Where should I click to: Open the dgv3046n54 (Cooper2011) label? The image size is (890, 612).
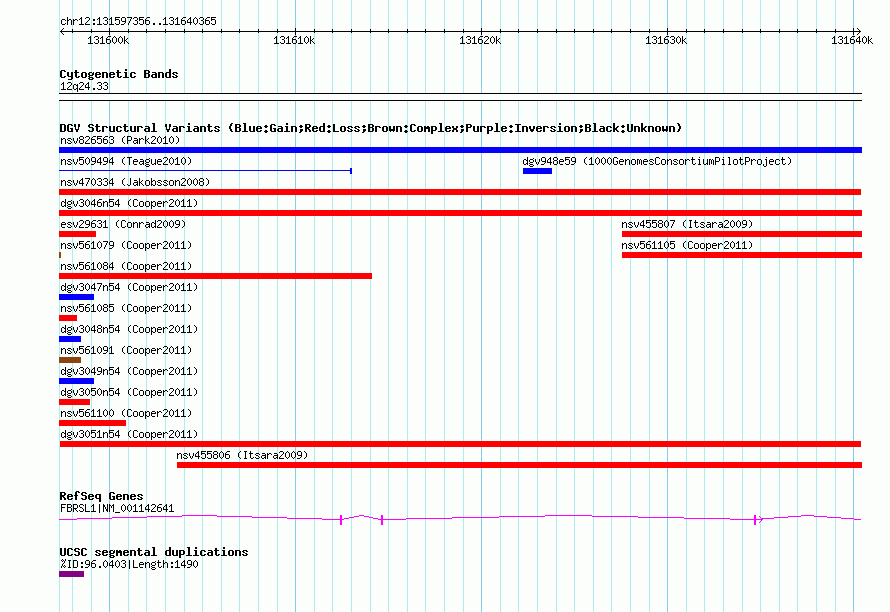129,203
